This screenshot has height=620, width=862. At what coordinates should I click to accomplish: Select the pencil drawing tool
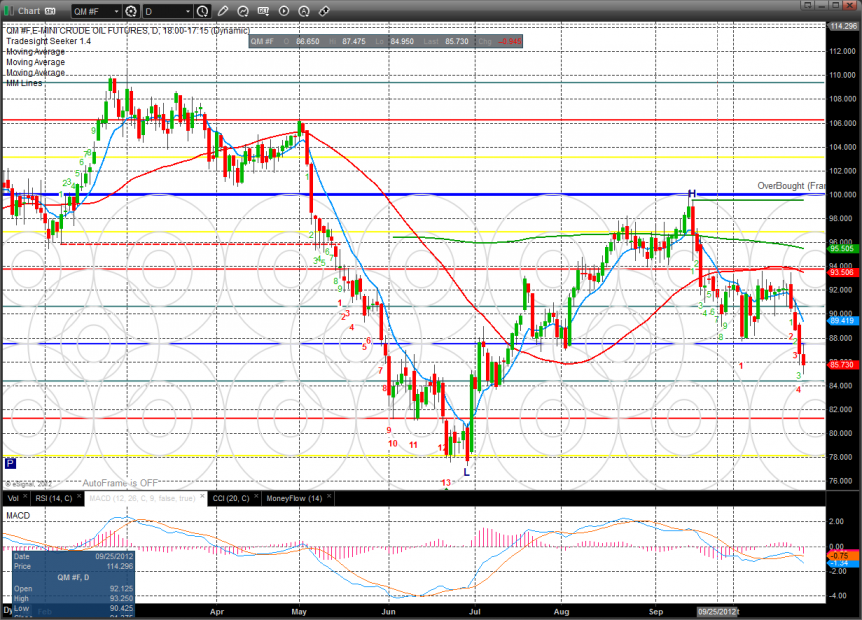[x=223, y=11]
